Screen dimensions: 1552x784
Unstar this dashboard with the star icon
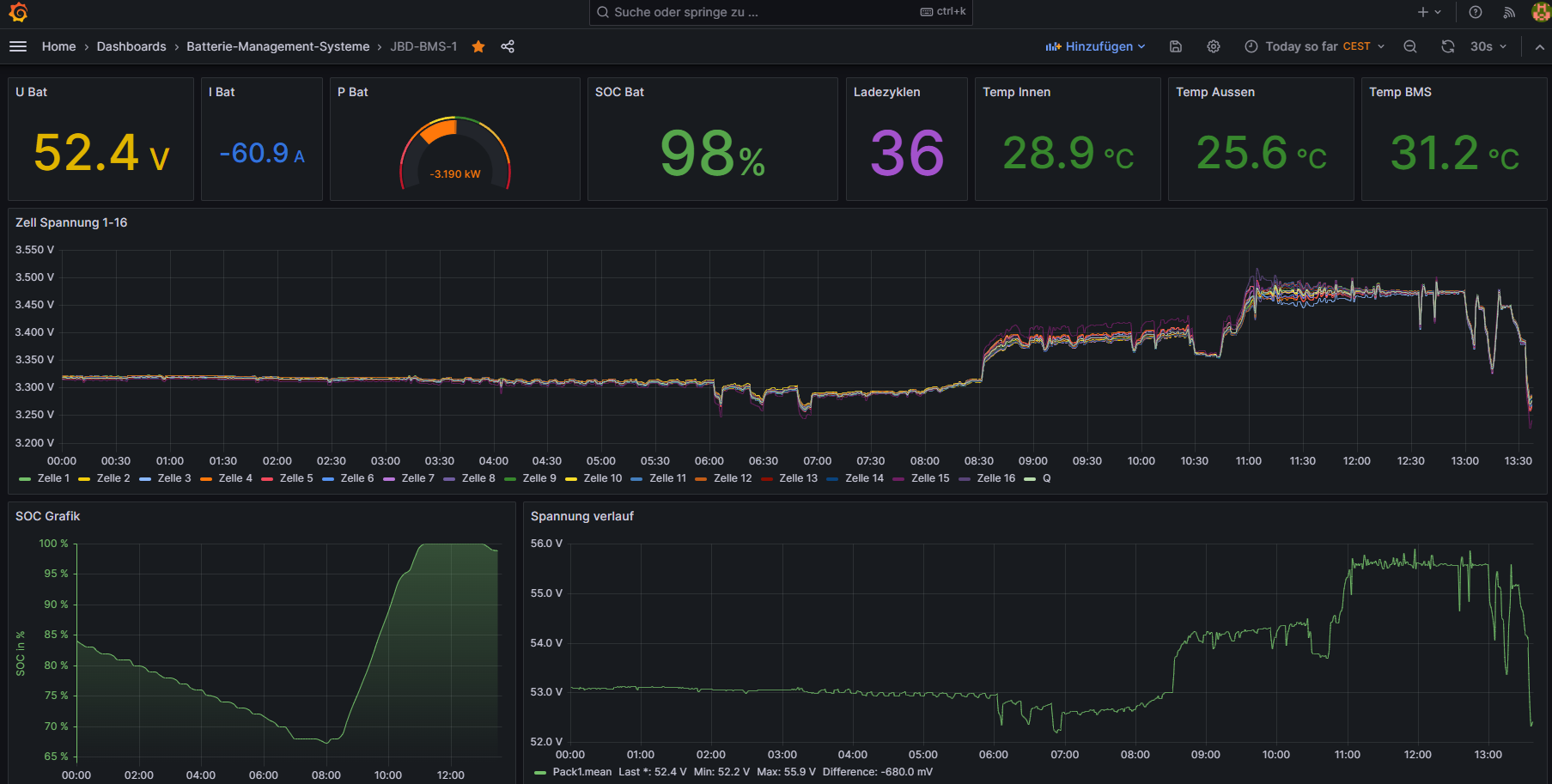pyautogui.click(x=478, y=46)
